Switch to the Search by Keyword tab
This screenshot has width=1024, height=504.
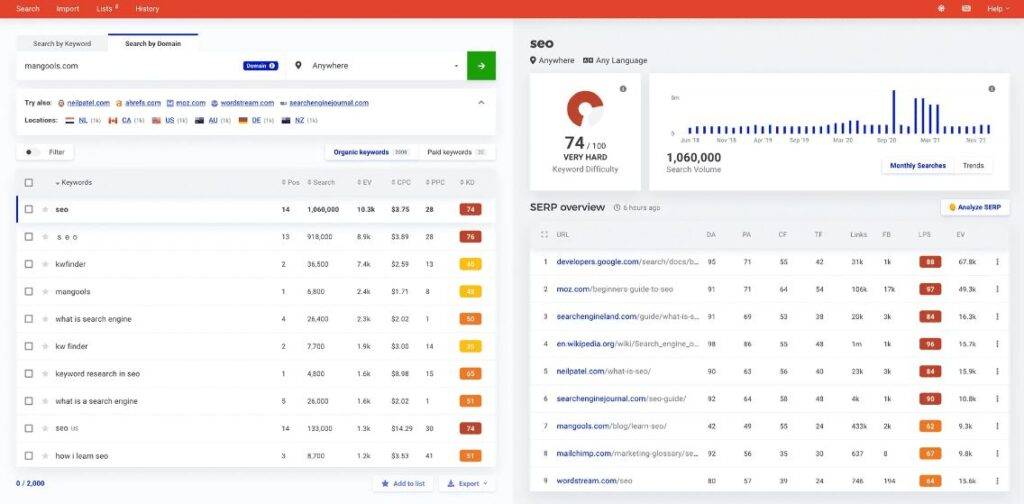coord(63,43)
